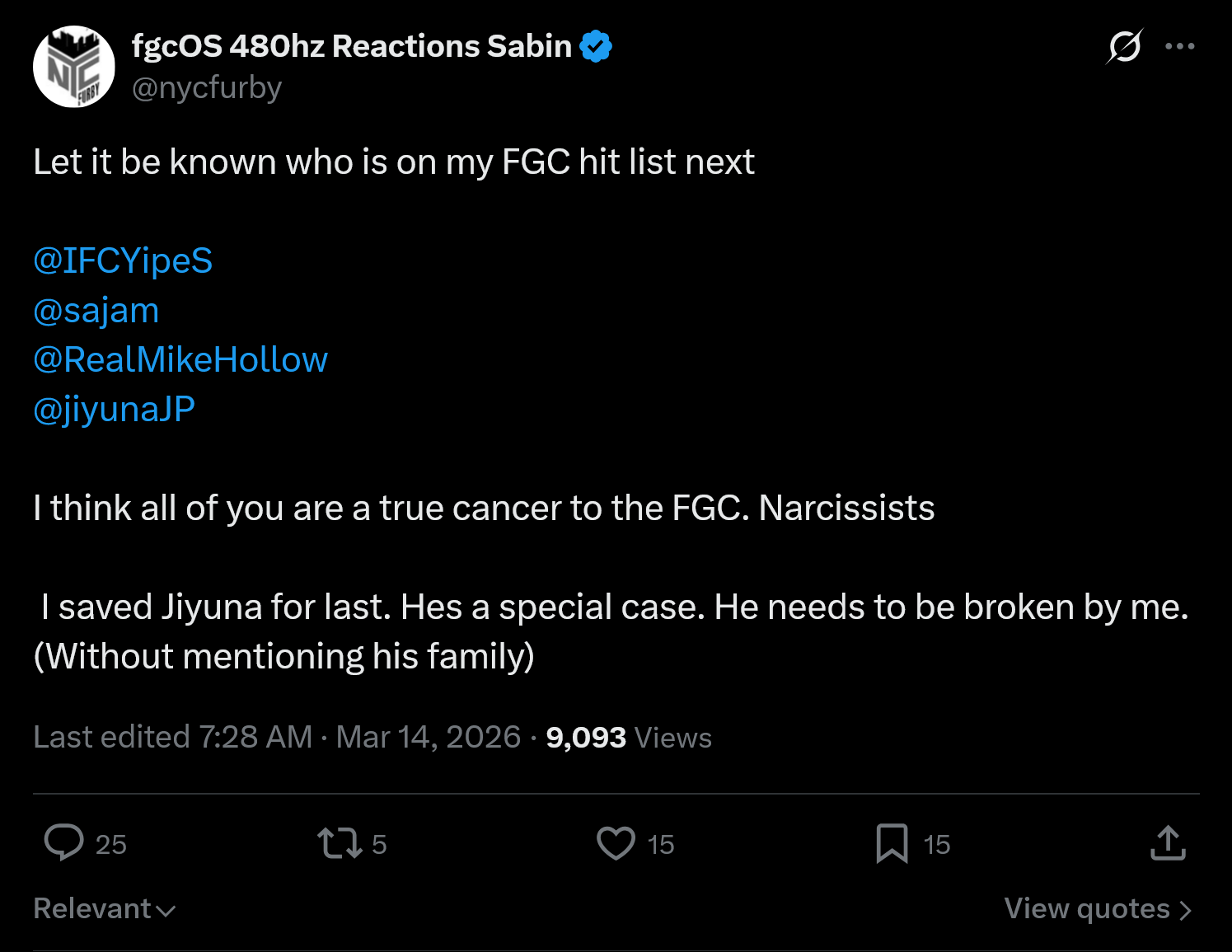Open View quotes chevron link
The image size is (1232, 952).
tap(1098, 908)
